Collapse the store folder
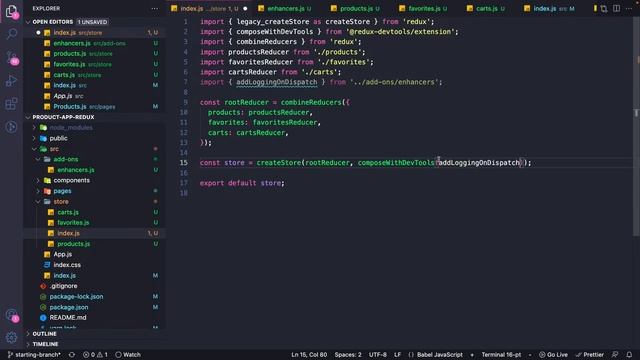The height and width of the screenshot is (360, 640). pyautogui.click(x=38, y=202)
